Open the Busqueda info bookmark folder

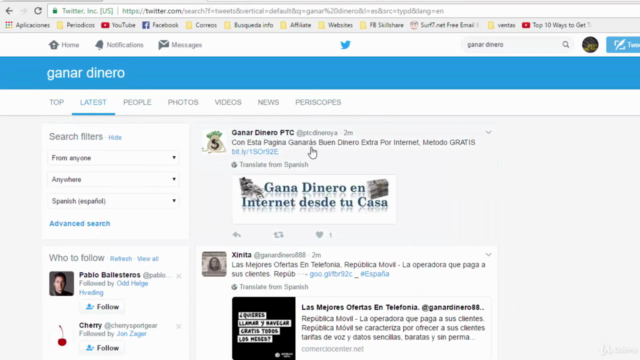[249, 25]
